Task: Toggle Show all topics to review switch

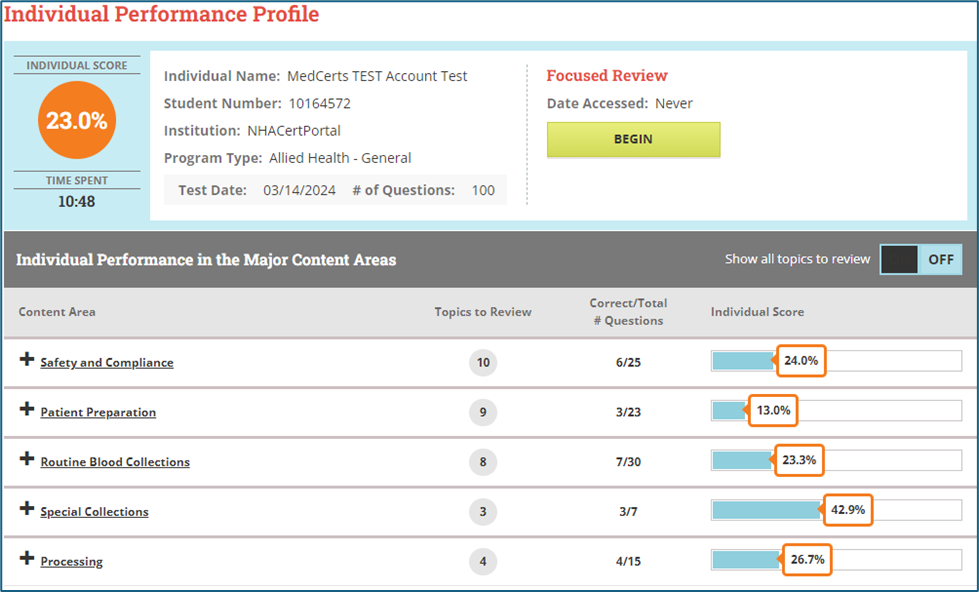Action: 920,259
